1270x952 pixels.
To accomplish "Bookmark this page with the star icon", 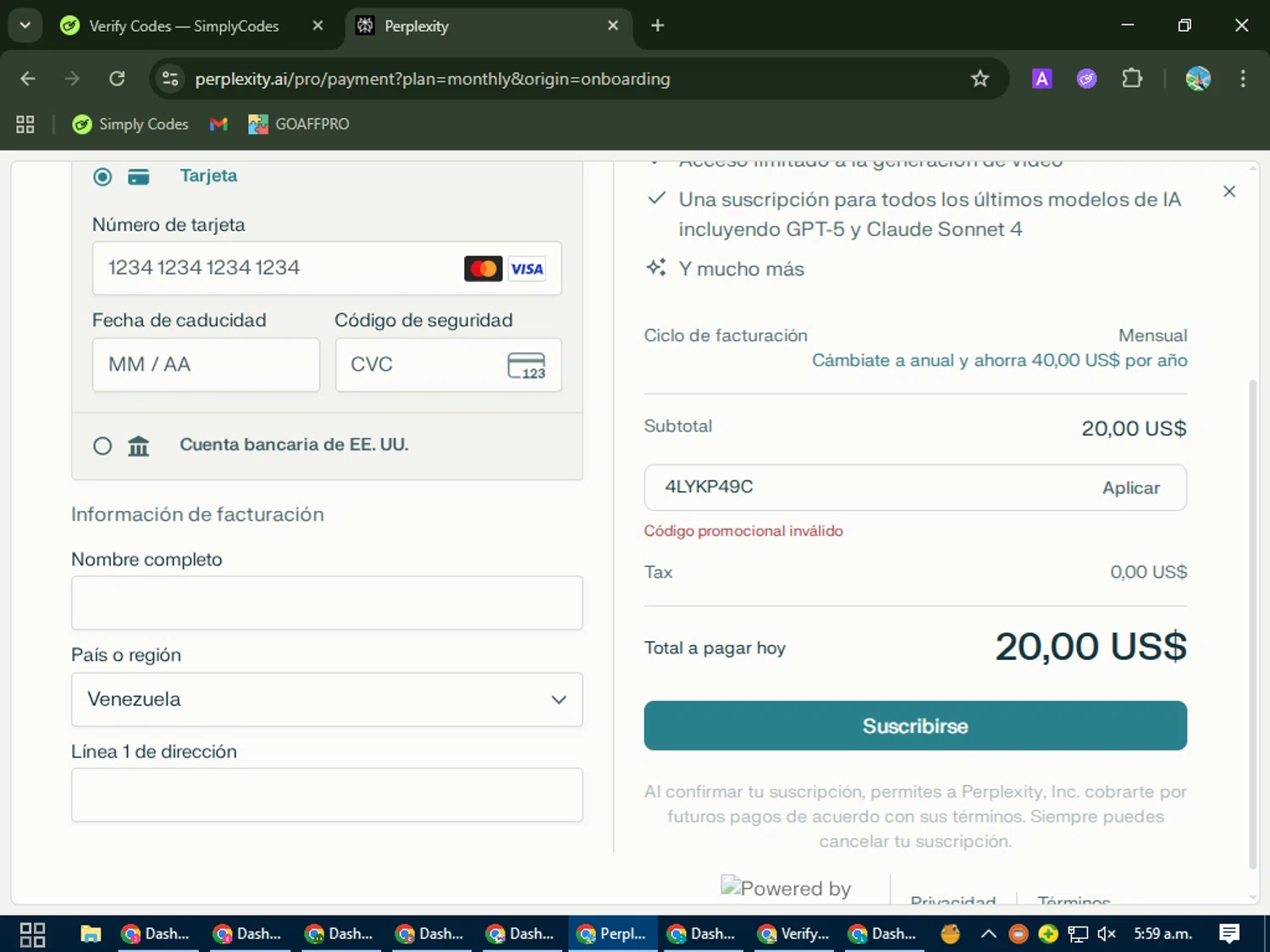I will [980, 79].
